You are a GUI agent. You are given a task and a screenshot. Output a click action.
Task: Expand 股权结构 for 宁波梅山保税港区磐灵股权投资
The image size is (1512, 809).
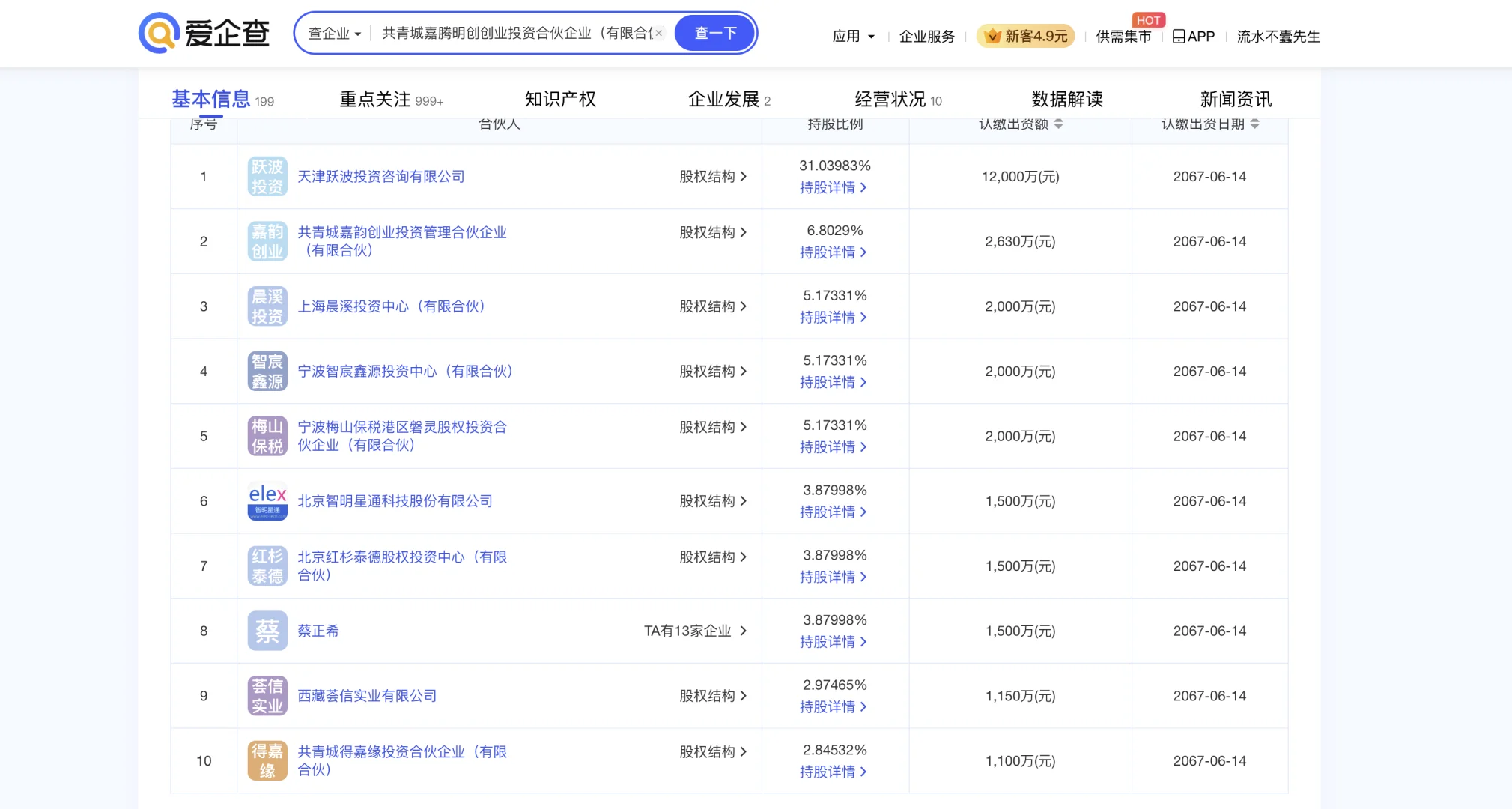713,427
